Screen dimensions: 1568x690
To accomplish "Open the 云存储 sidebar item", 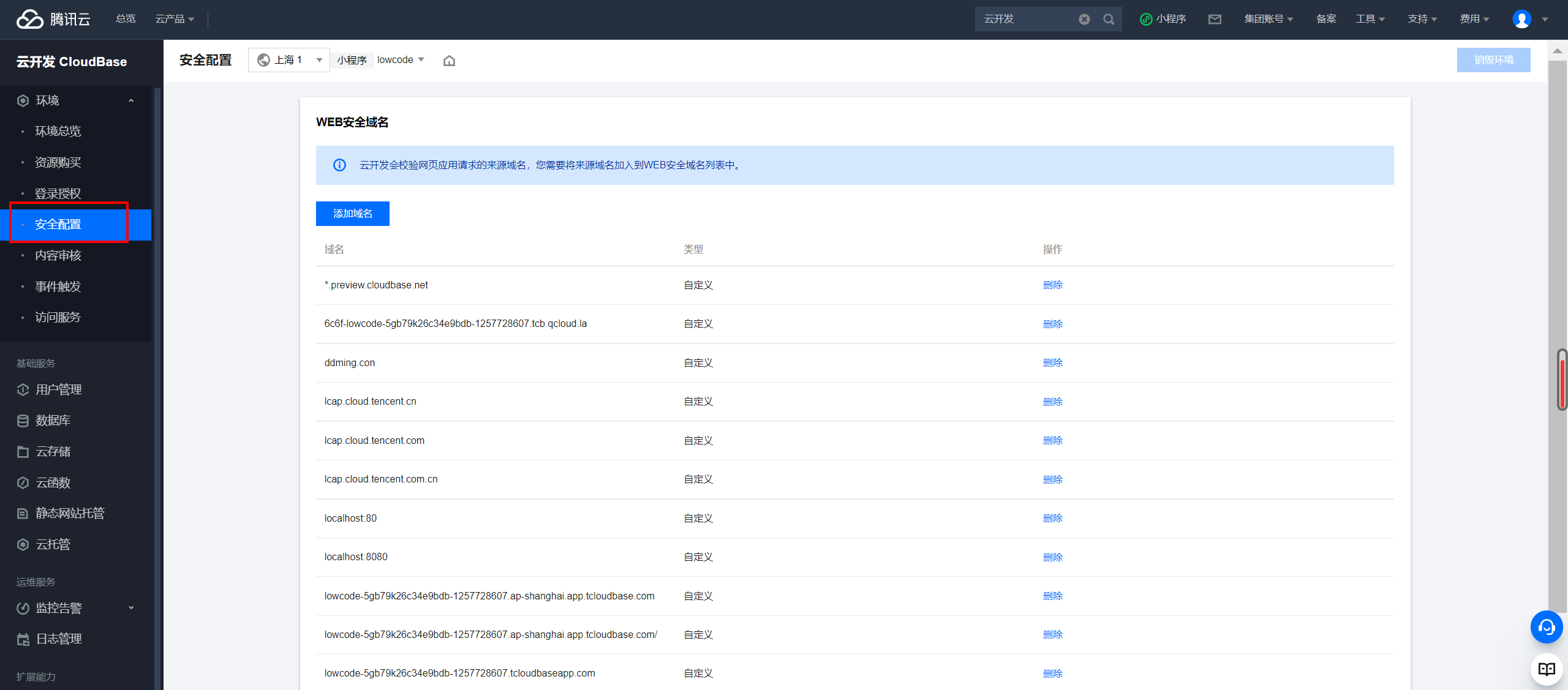I will 53,452.
